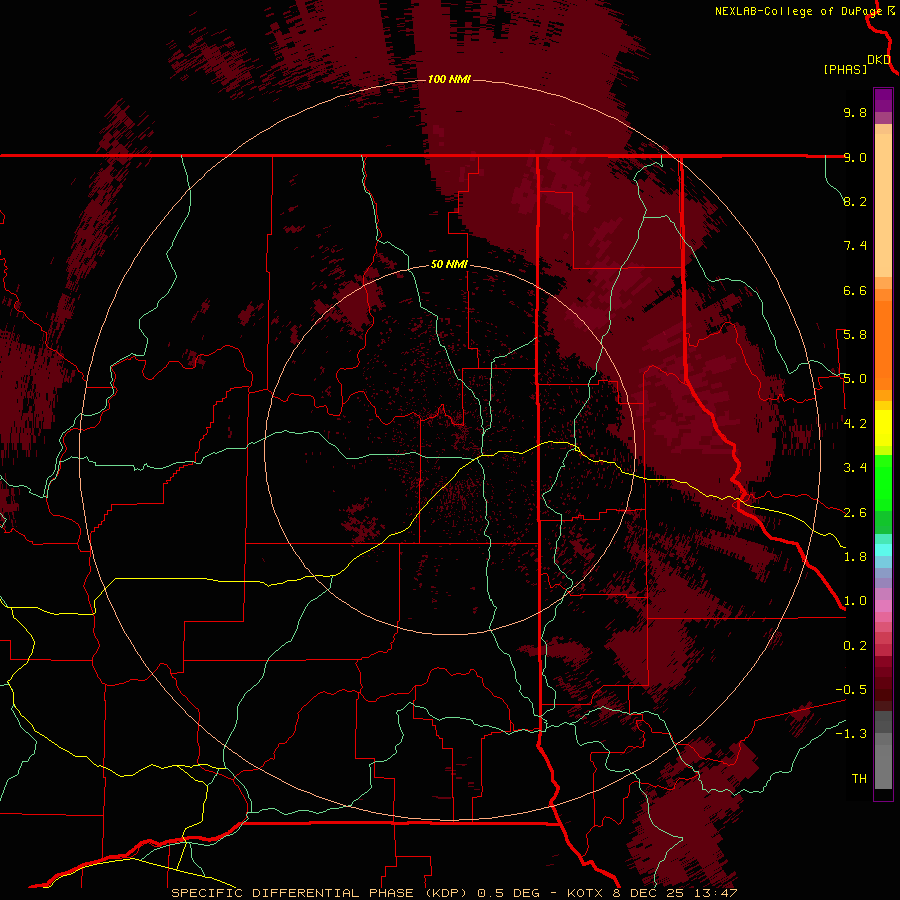Click the [PHAS] legend unit label
This screenshot has height=900, width=900.
(x=845, y=70)
